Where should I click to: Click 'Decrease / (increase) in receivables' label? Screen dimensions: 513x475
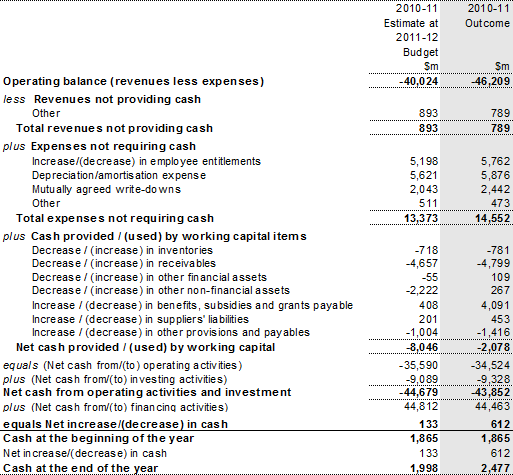(124, 263)
